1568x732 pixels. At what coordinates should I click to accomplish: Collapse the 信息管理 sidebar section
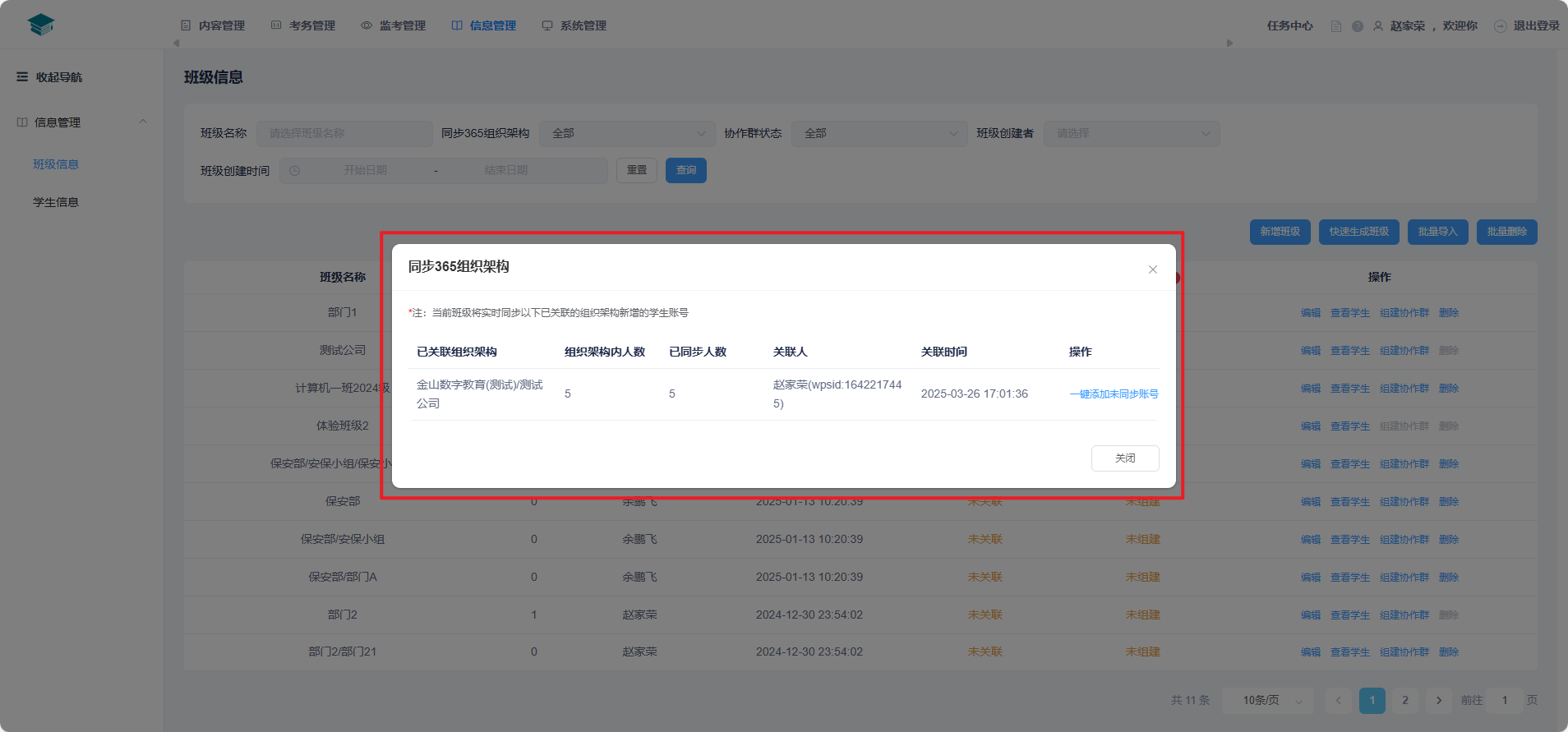click(x=143, y=122)
